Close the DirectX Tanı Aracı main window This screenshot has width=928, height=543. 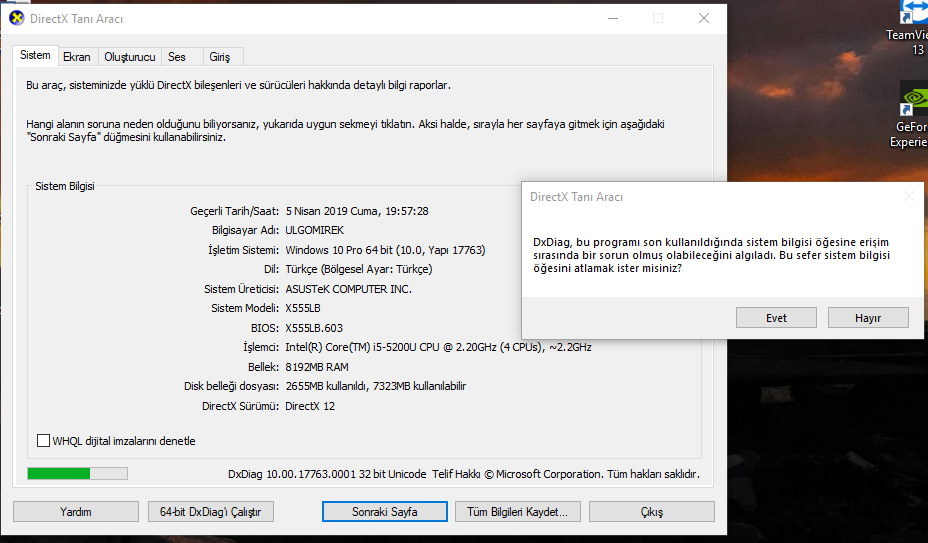click(x=704, y=18)
